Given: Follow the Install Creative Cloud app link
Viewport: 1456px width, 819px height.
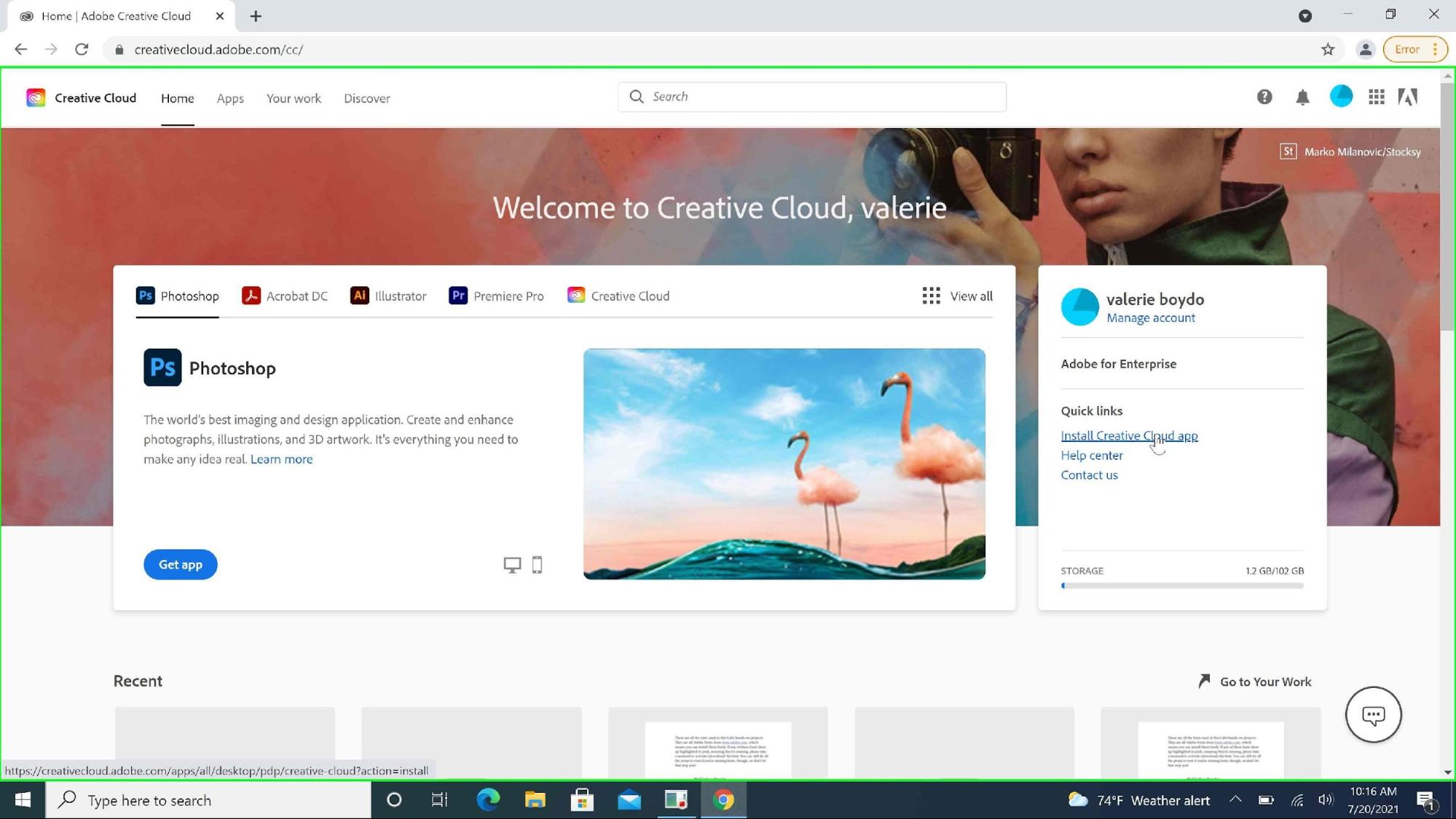Looking at the screenshot, I should tap(1129, 436).
